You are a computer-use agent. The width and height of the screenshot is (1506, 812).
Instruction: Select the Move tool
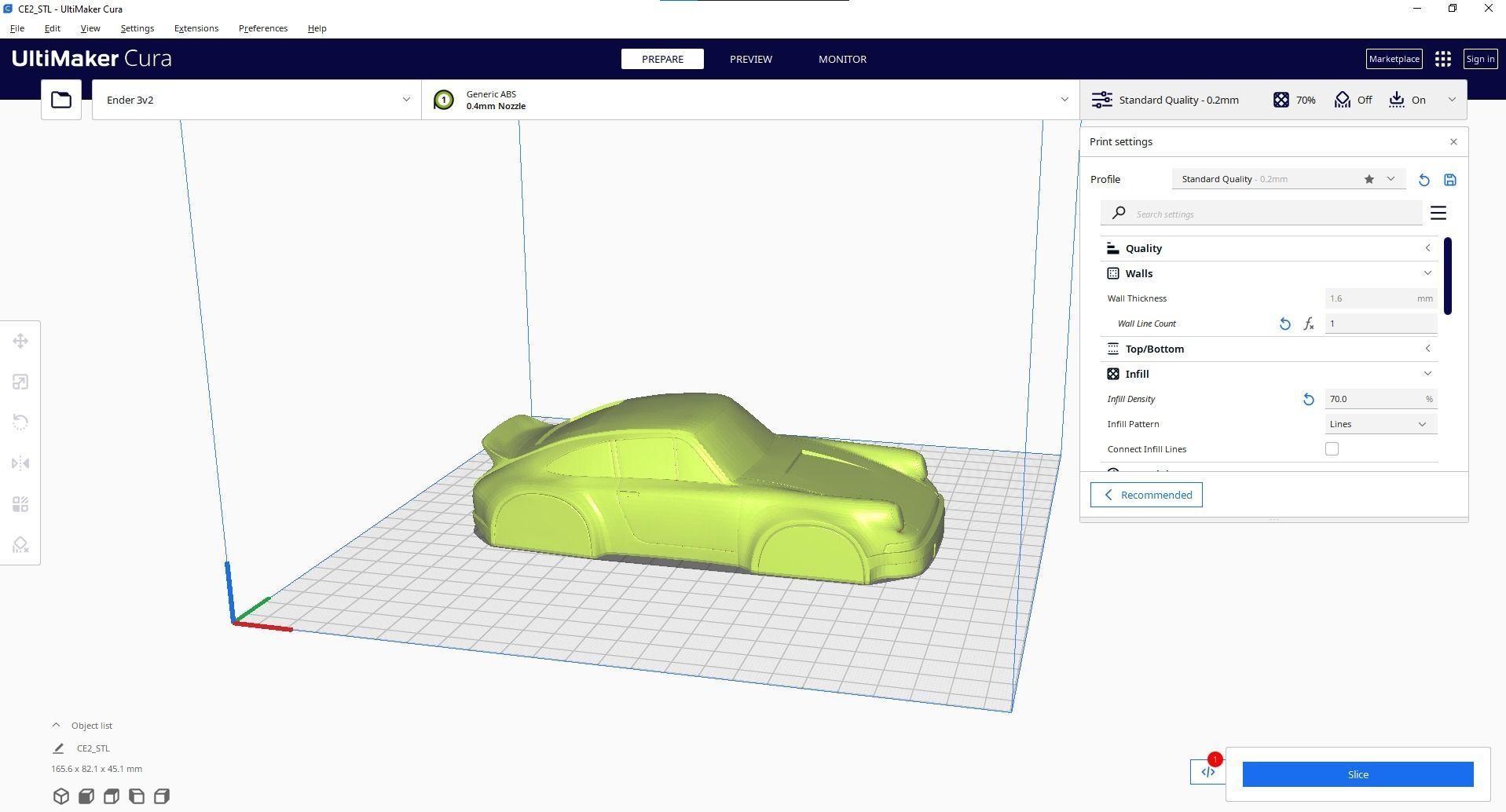[x=20, y=341]
